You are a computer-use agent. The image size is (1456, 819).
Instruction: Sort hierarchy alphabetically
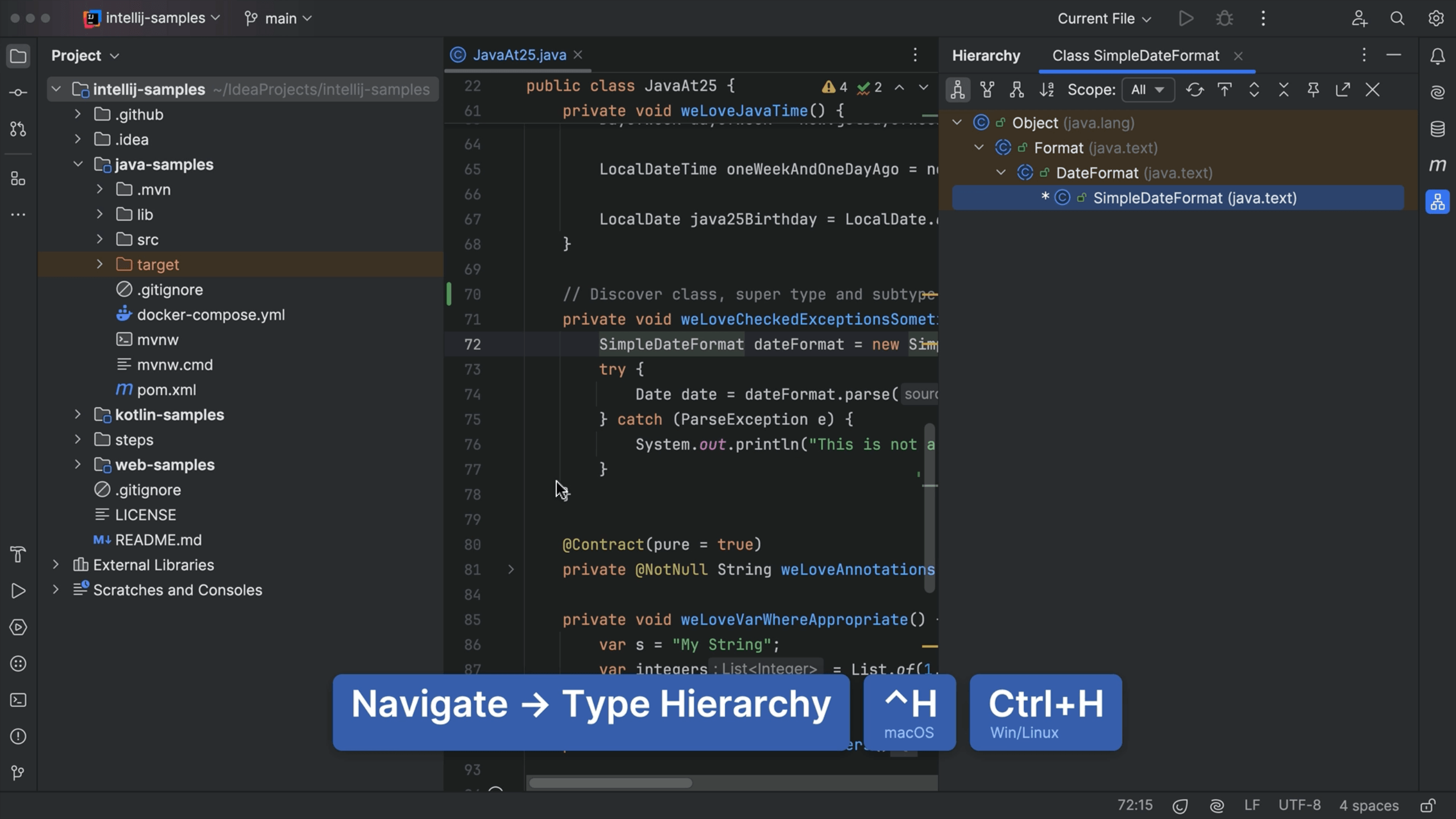pyautogui.click(x=1047, y=89)
